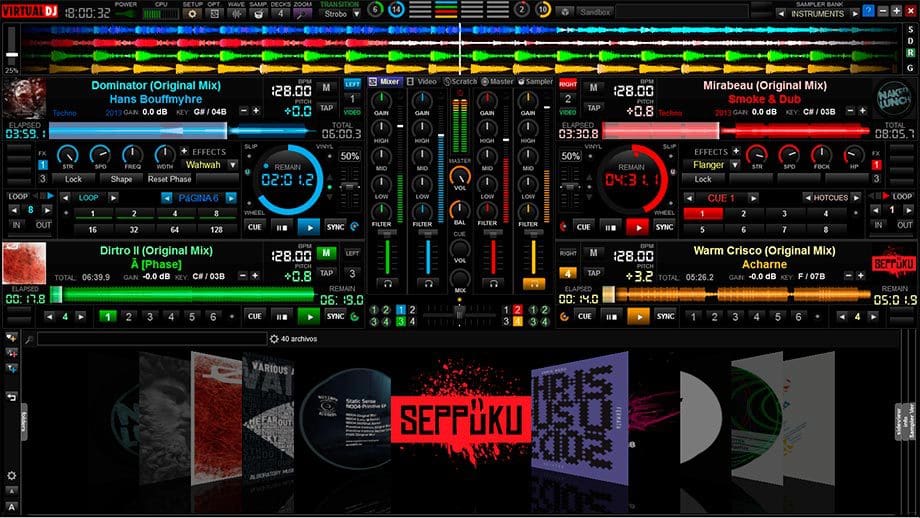The height and width of the screenshot is (518, 920).
Task: Set loop OUT point on Mirabeau deck
Action: 904,225
